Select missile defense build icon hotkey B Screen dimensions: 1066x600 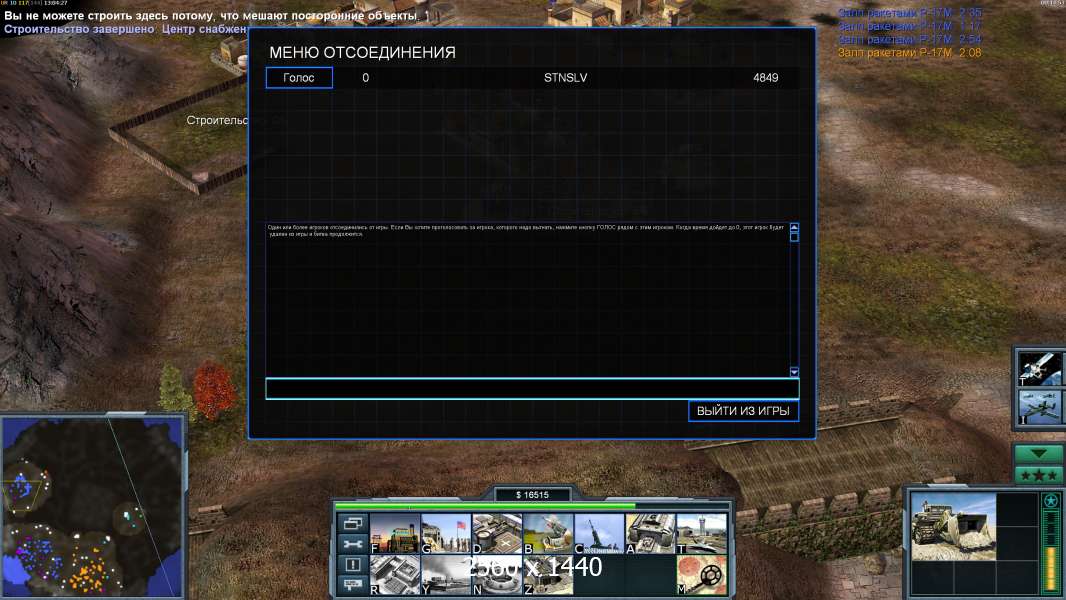click(548, 533)
